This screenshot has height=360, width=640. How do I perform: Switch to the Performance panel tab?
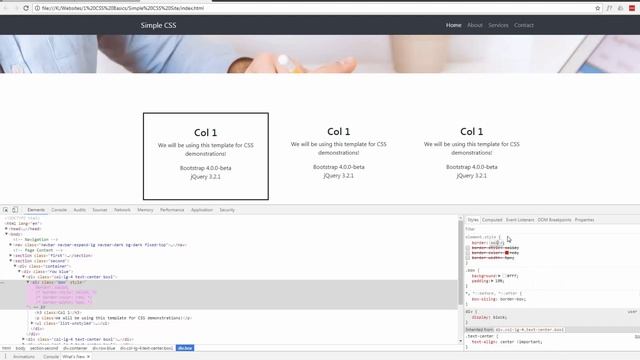172,210
